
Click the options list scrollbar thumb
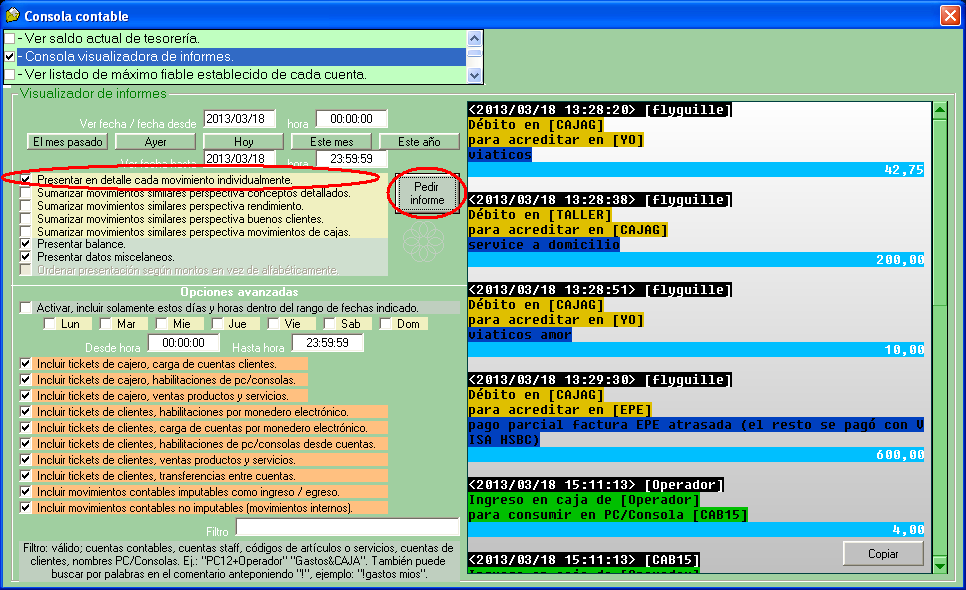pos(474,54)
